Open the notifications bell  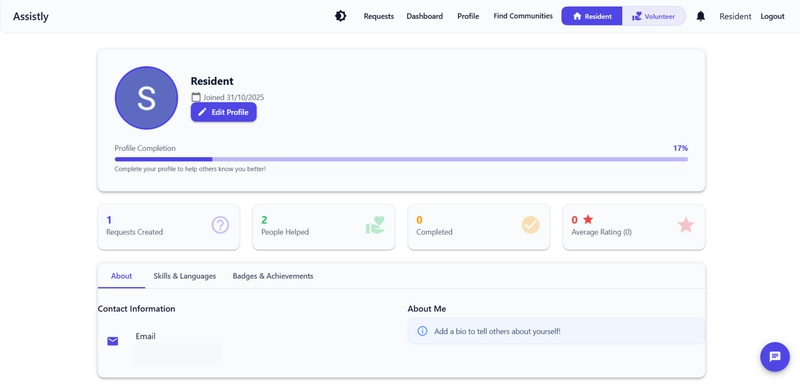(701, 16)
